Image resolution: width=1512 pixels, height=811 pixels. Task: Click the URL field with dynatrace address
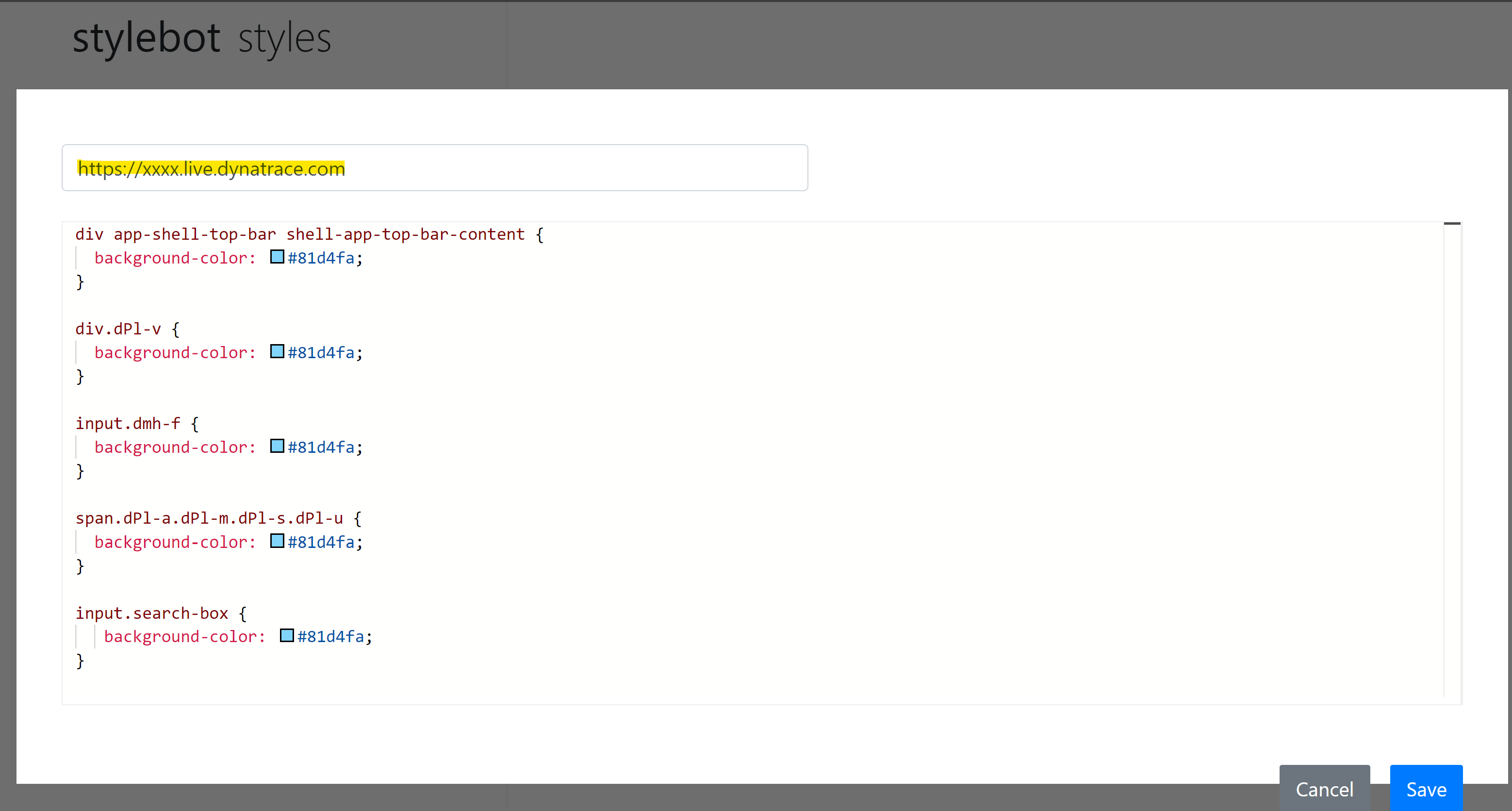(434, 168)
